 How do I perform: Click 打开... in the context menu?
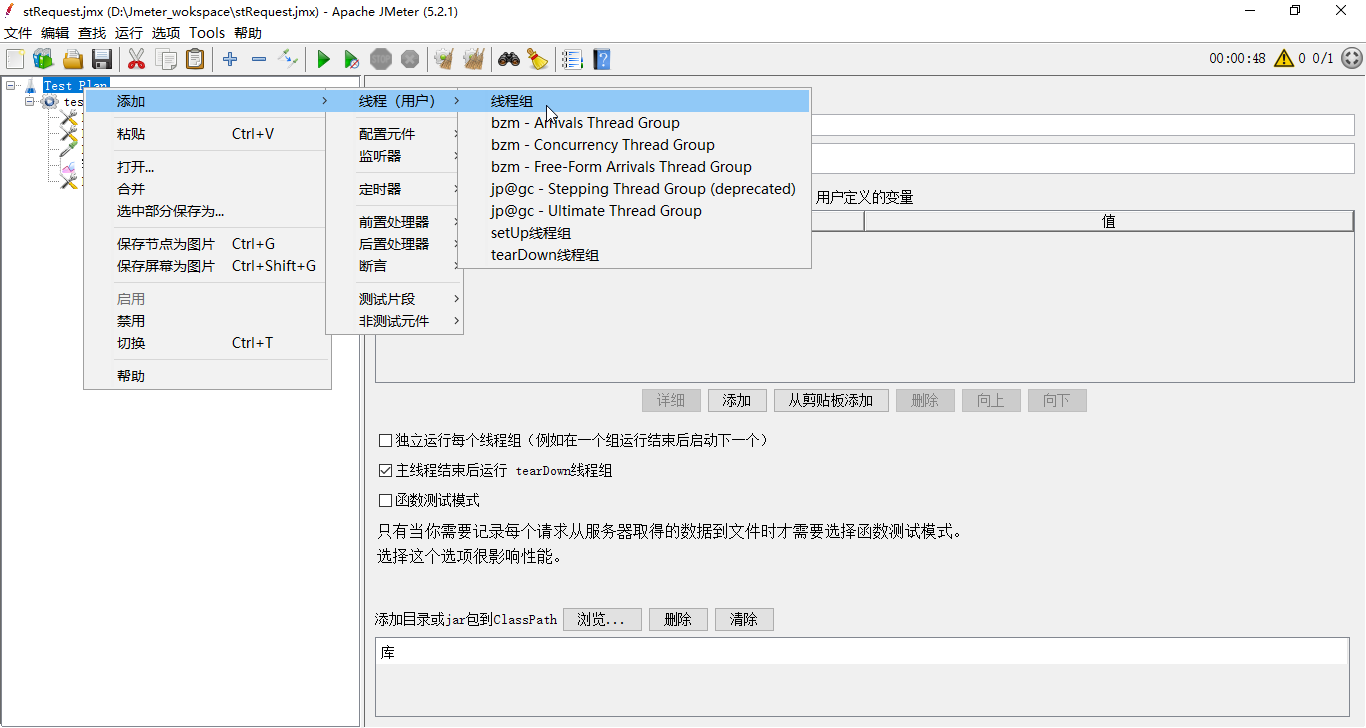point(207,167)
